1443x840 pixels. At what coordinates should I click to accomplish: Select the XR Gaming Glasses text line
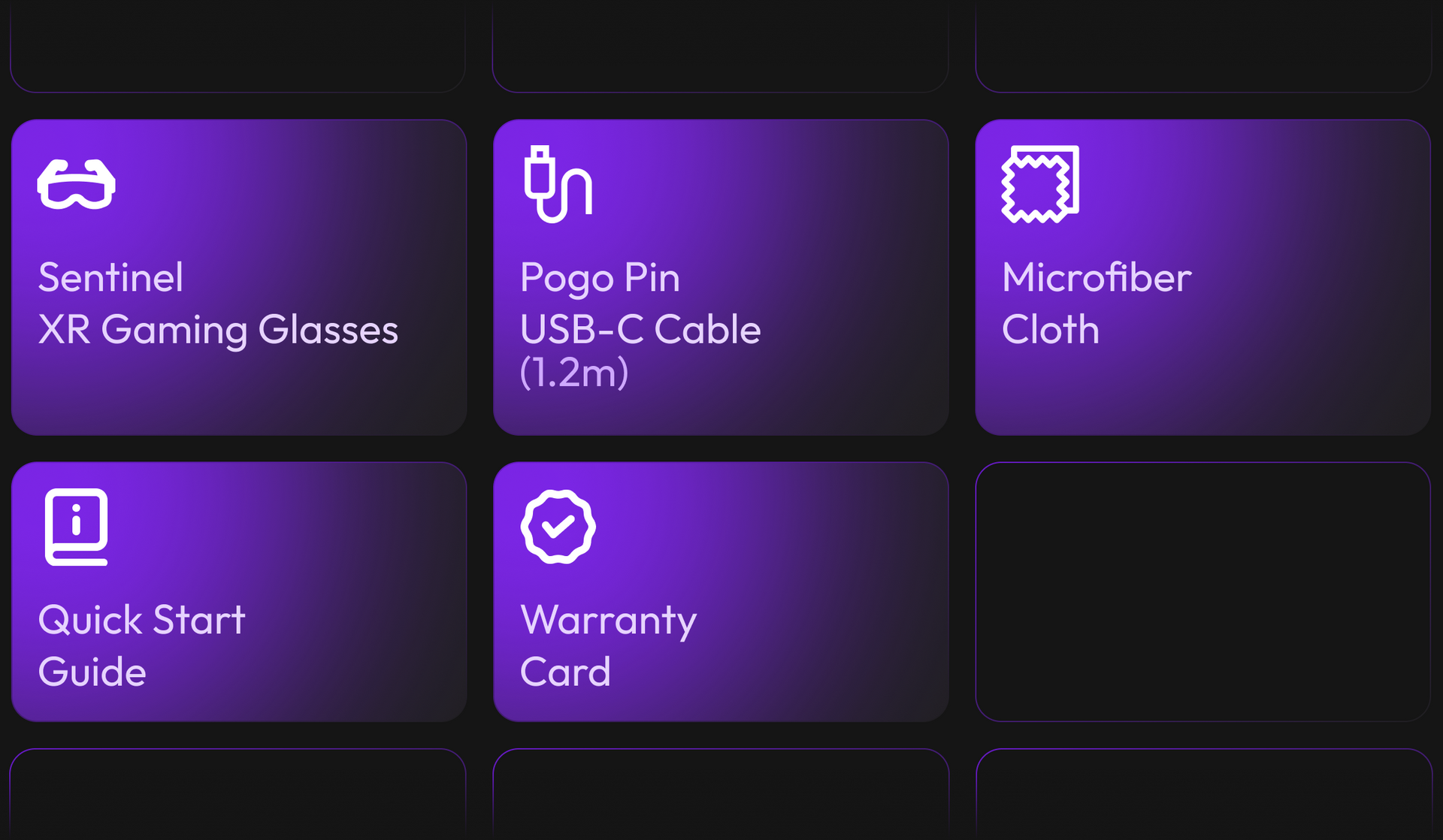click(218, 330)
